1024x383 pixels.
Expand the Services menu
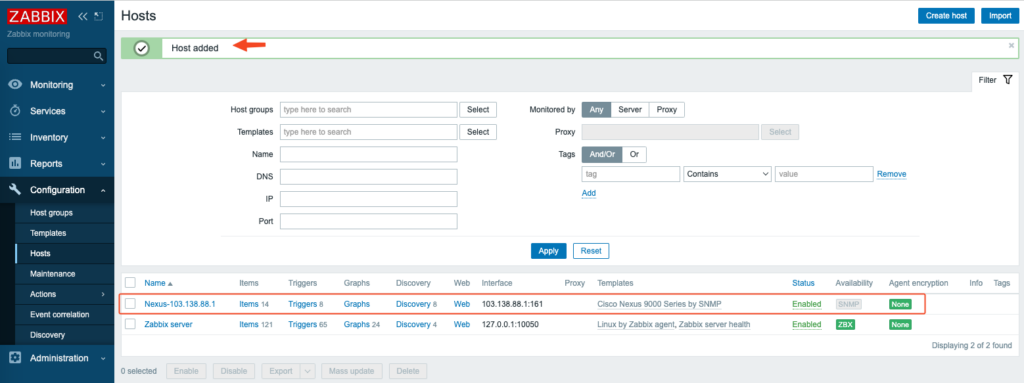pyautogui.click(x=103, y=111)
